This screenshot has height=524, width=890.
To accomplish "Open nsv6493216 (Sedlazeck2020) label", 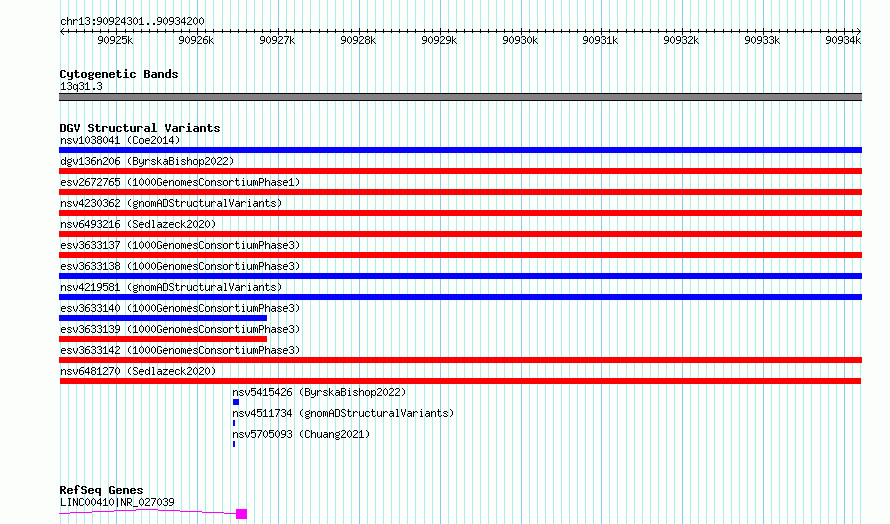I will point(138,224).
